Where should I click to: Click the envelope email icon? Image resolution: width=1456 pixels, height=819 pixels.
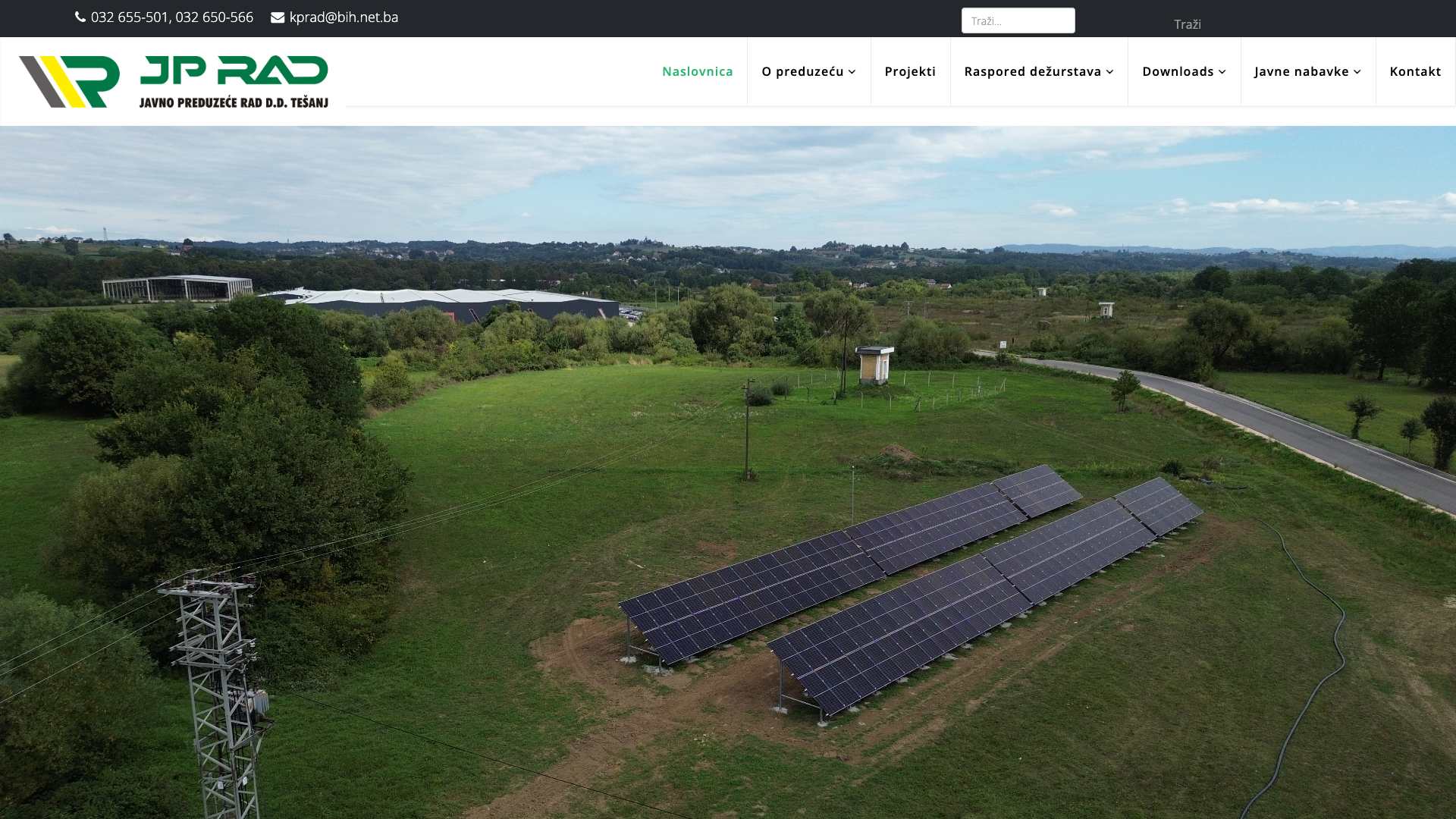[278, 17]
